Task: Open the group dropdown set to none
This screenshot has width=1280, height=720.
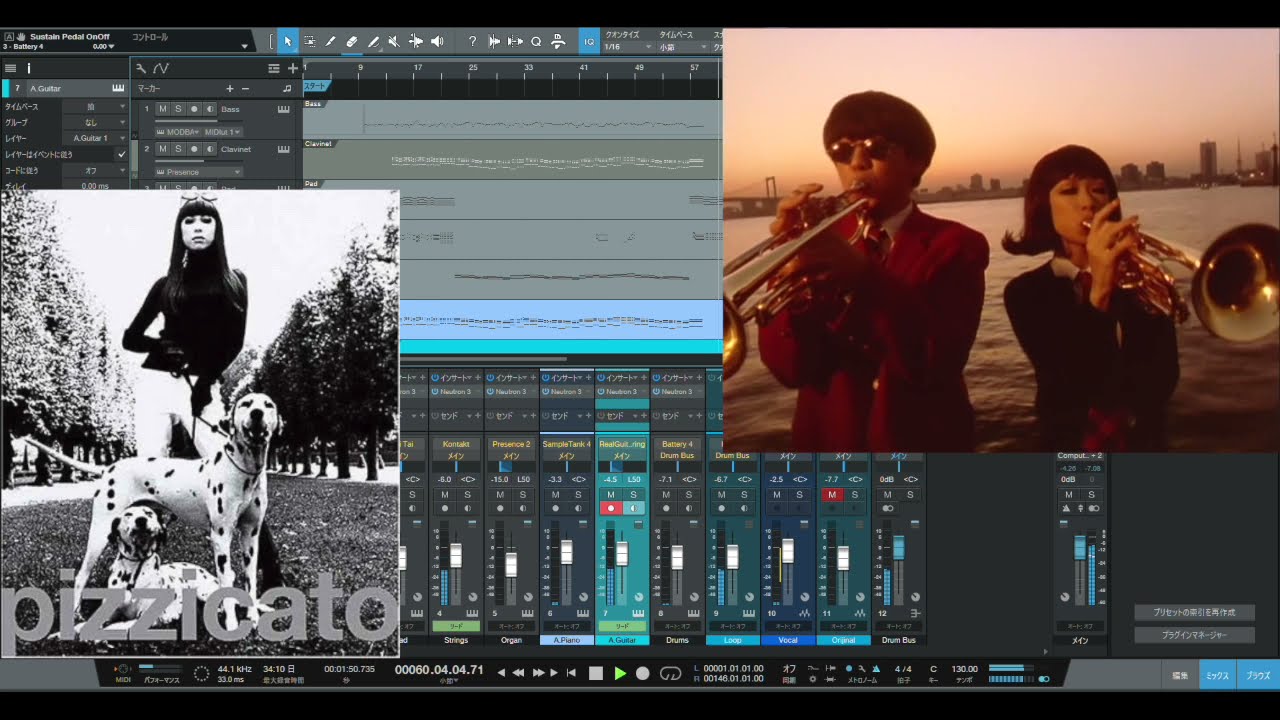Action: click(95, 122)
